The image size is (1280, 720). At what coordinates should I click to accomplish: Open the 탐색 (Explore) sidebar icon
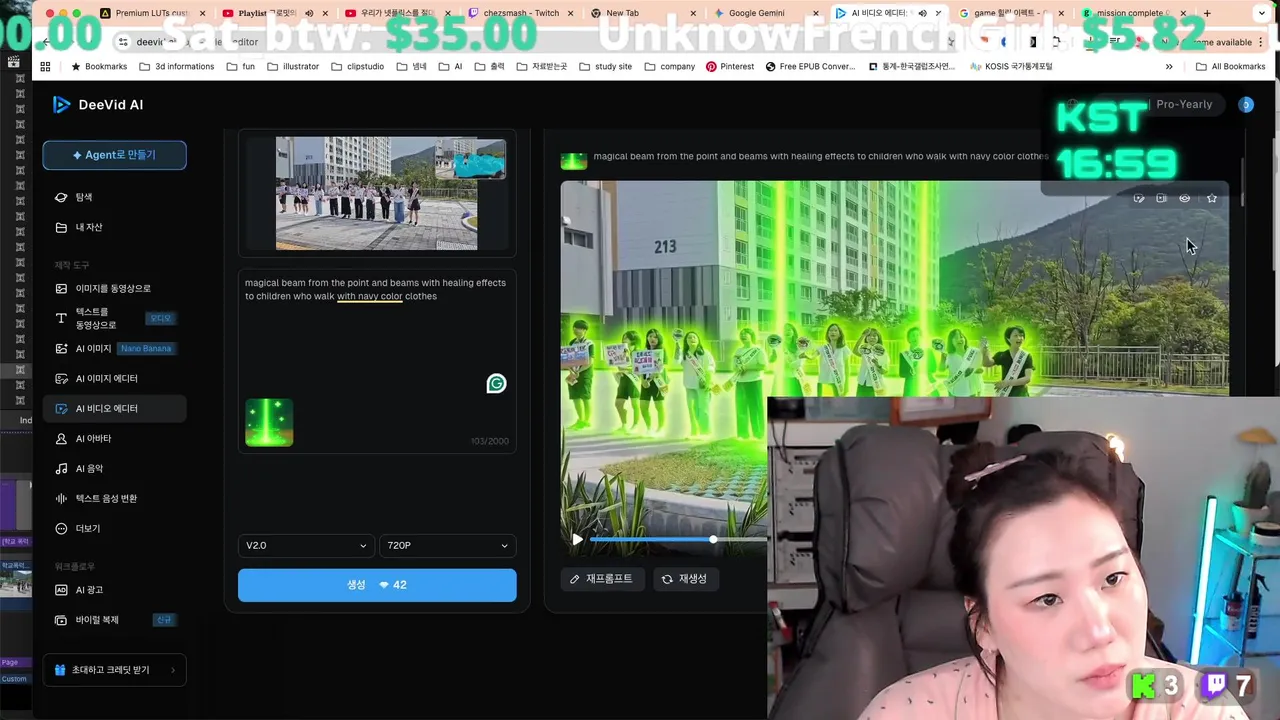(x=61, y=197)
